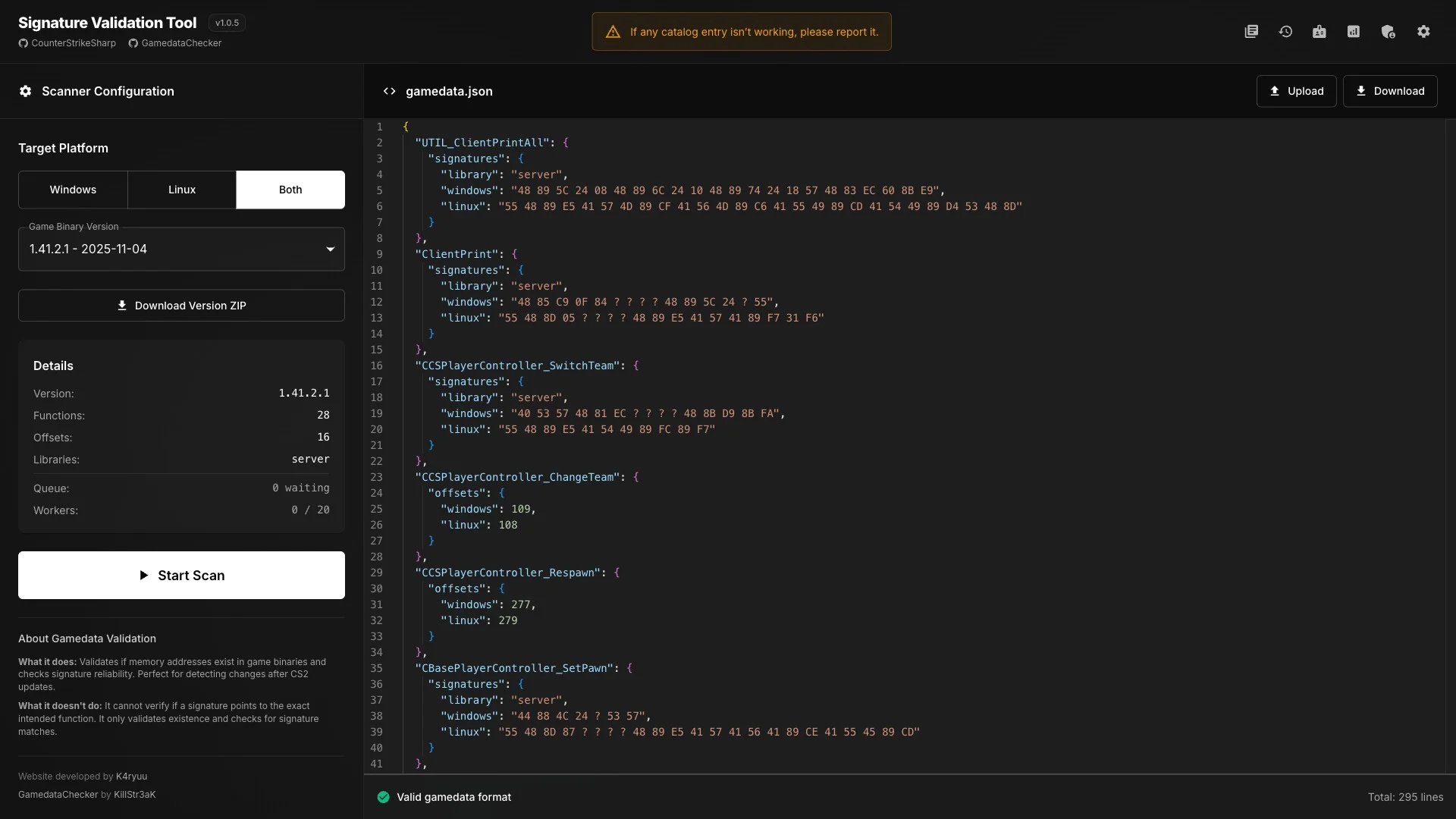Click the About Gamedata Validation heading

(x=87, y=639)
